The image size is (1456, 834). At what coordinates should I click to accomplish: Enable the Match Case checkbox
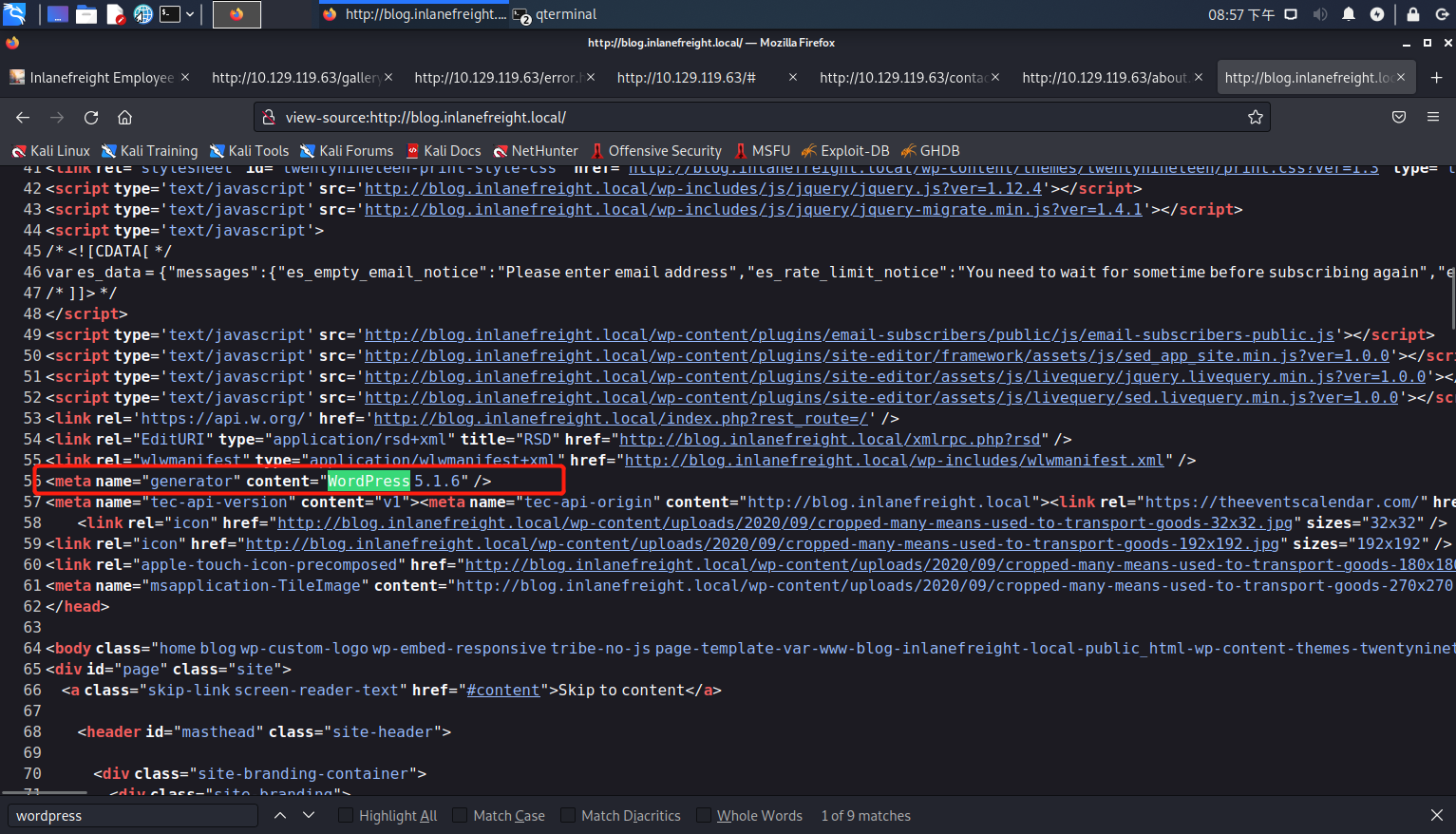pyautogui.click(x=461, y=816)
